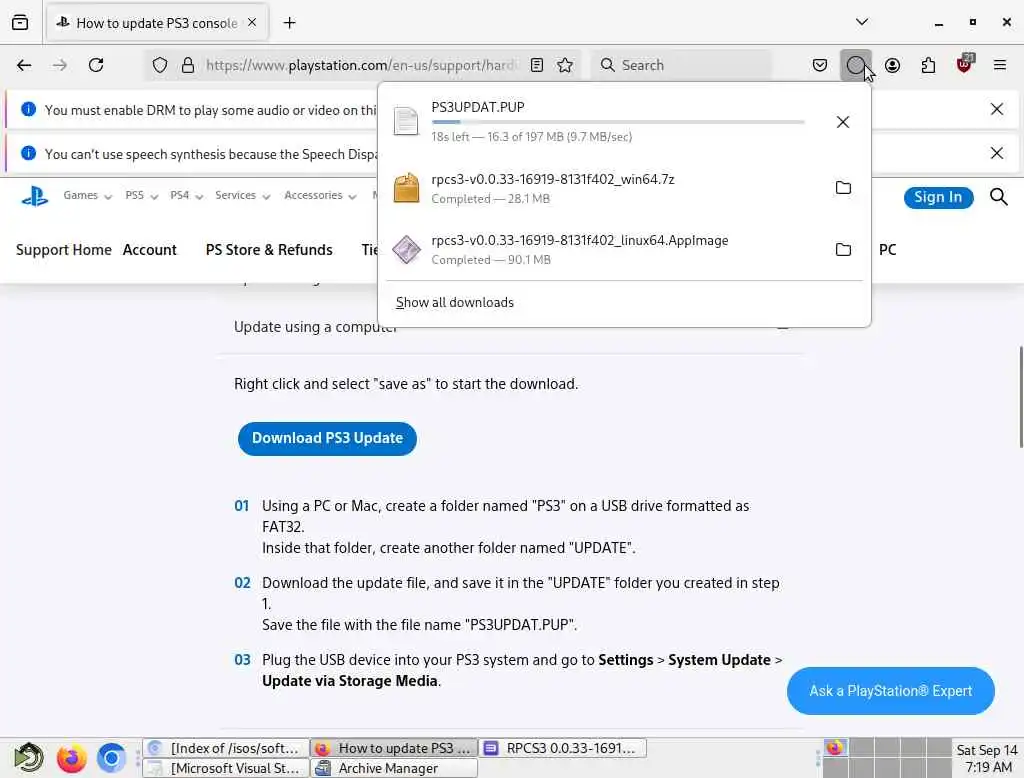This screenshot has width=1024, height=778.
Task: Expand the PS5 menu
Action: tap(141, 195)
